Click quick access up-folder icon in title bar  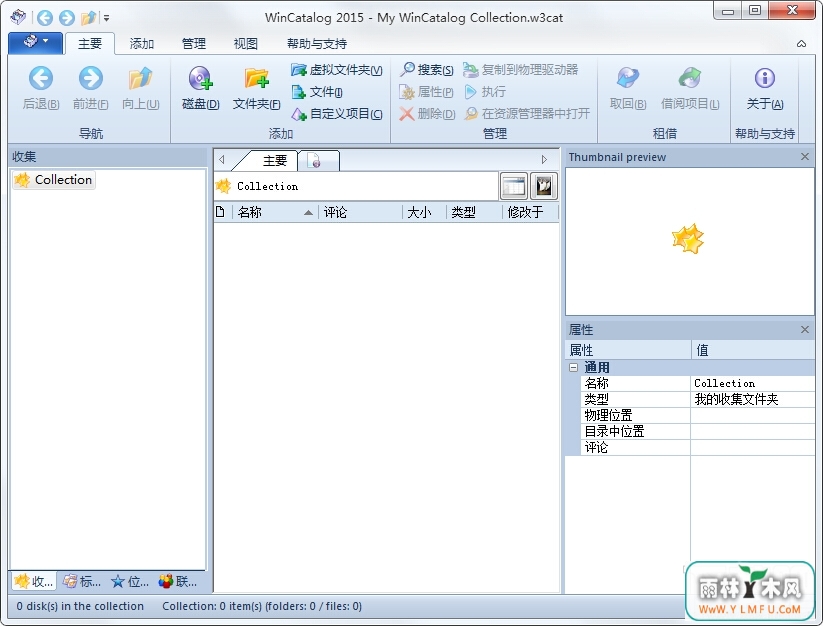[x=88, y=18]
